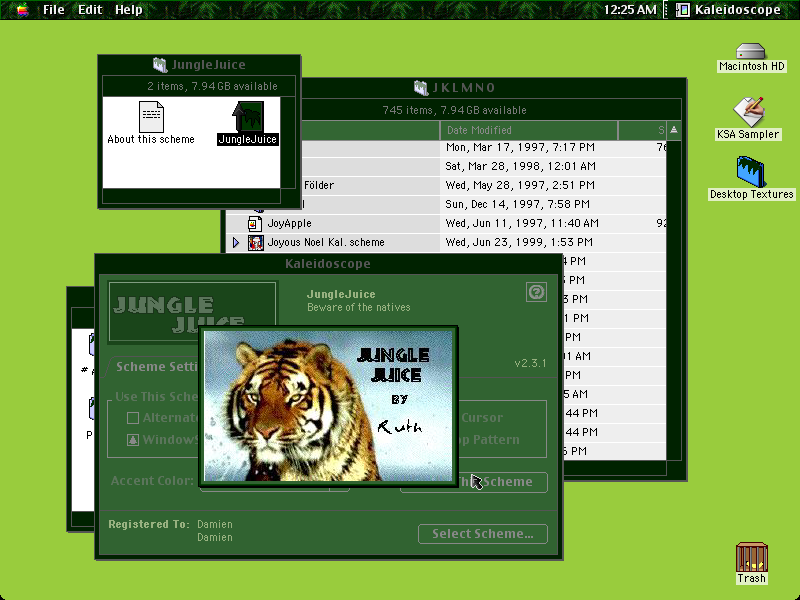Dismiss the Jungle Juice tiger splash image
This screenshot has height=600, width=800.
[x=328, y=406]
